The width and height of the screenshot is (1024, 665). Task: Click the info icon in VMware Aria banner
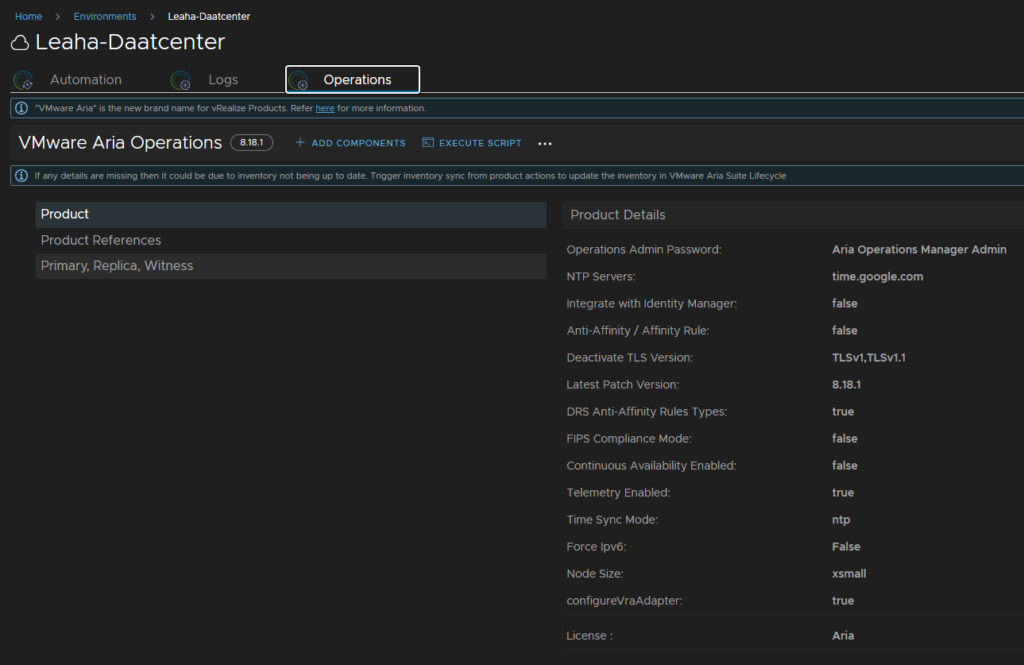coord(22,108)
